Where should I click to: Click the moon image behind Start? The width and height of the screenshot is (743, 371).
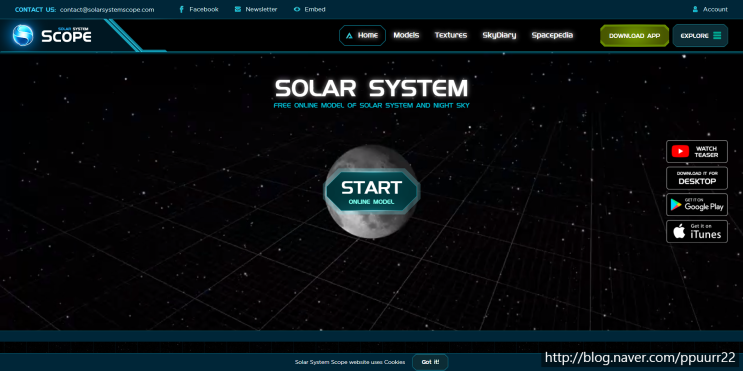pos(372,224)
